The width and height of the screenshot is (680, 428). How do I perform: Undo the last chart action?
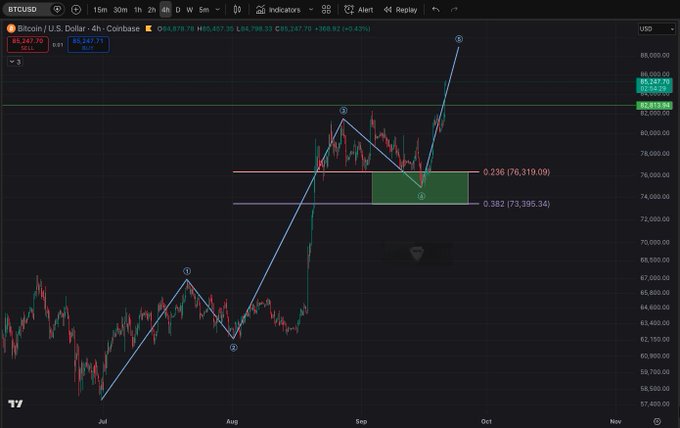[436, 10]
